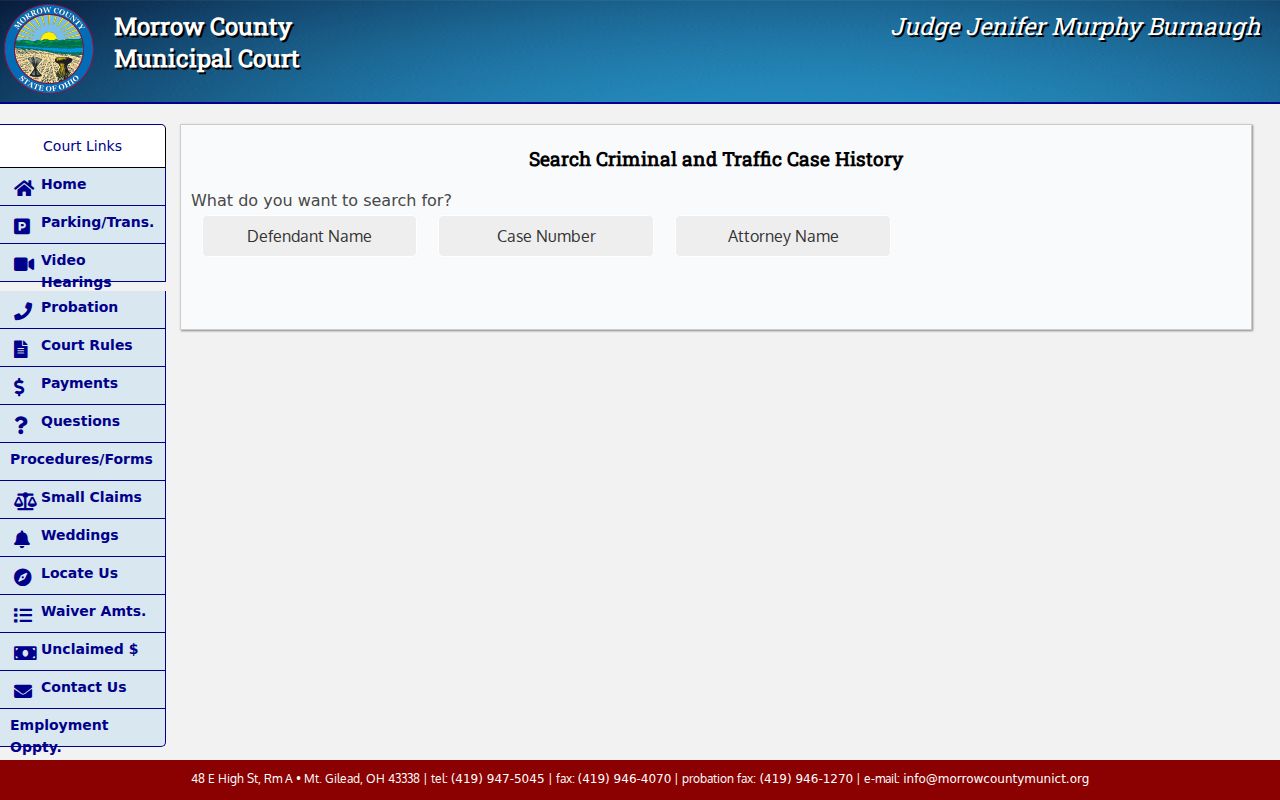Click the Search Criminal and Traffic Case History heading
This screenshot has width=1280, height=800.
click(716, 159)
